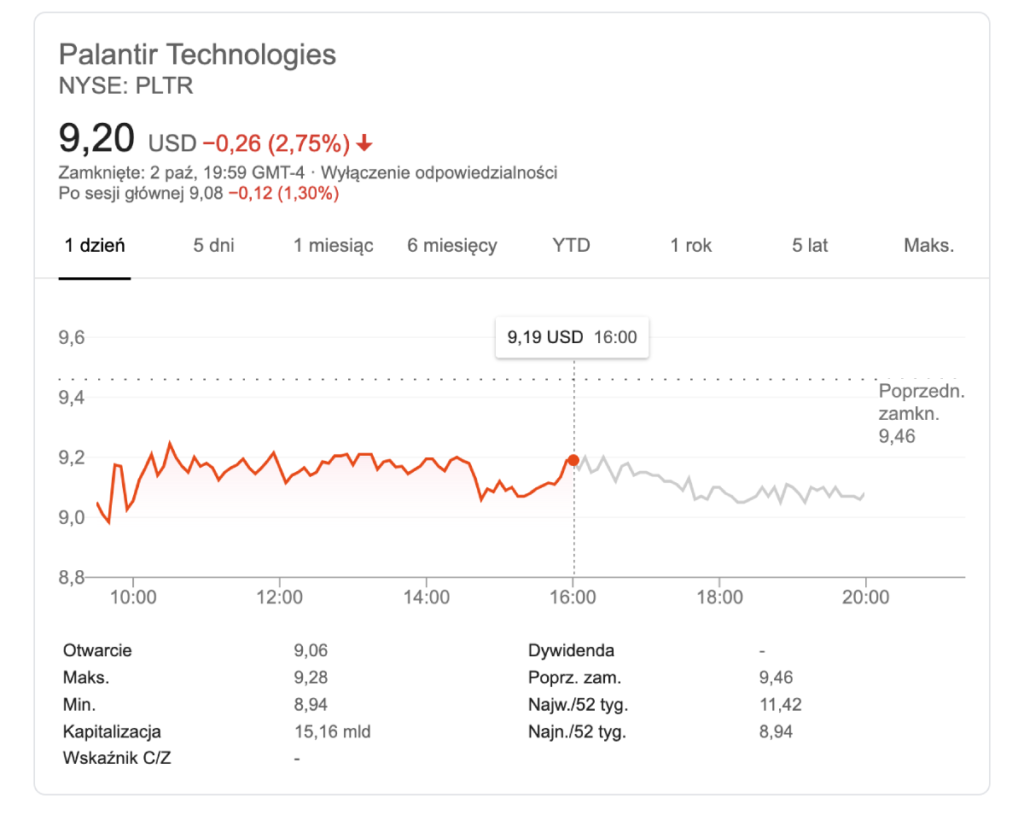Click the '18:00' x-axis time label

pos(720,597)
